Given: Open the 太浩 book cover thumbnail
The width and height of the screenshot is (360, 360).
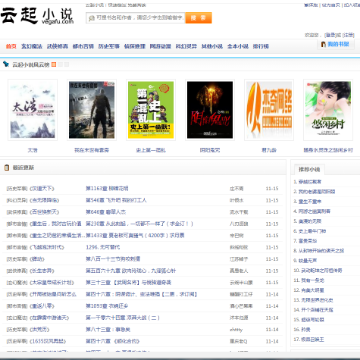Looking at the screenshot, I should tap(33, 110).
